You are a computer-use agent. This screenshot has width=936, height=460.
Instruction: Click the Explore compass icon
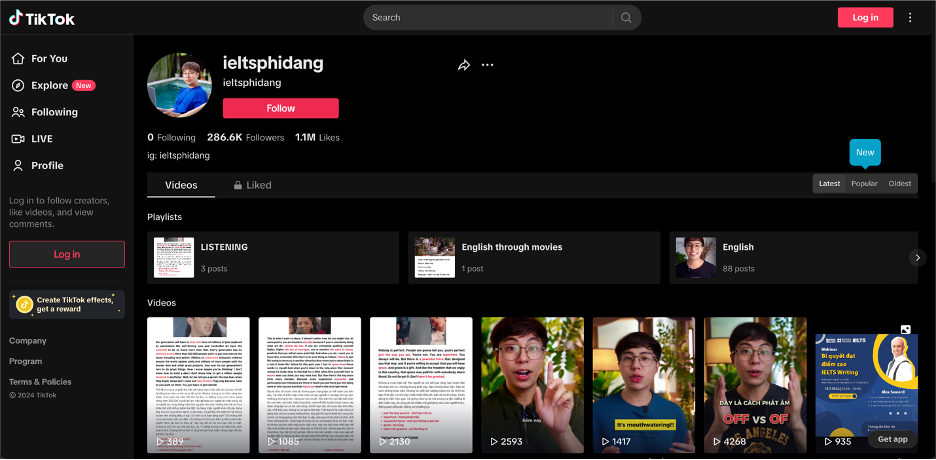tap(18, 85)
